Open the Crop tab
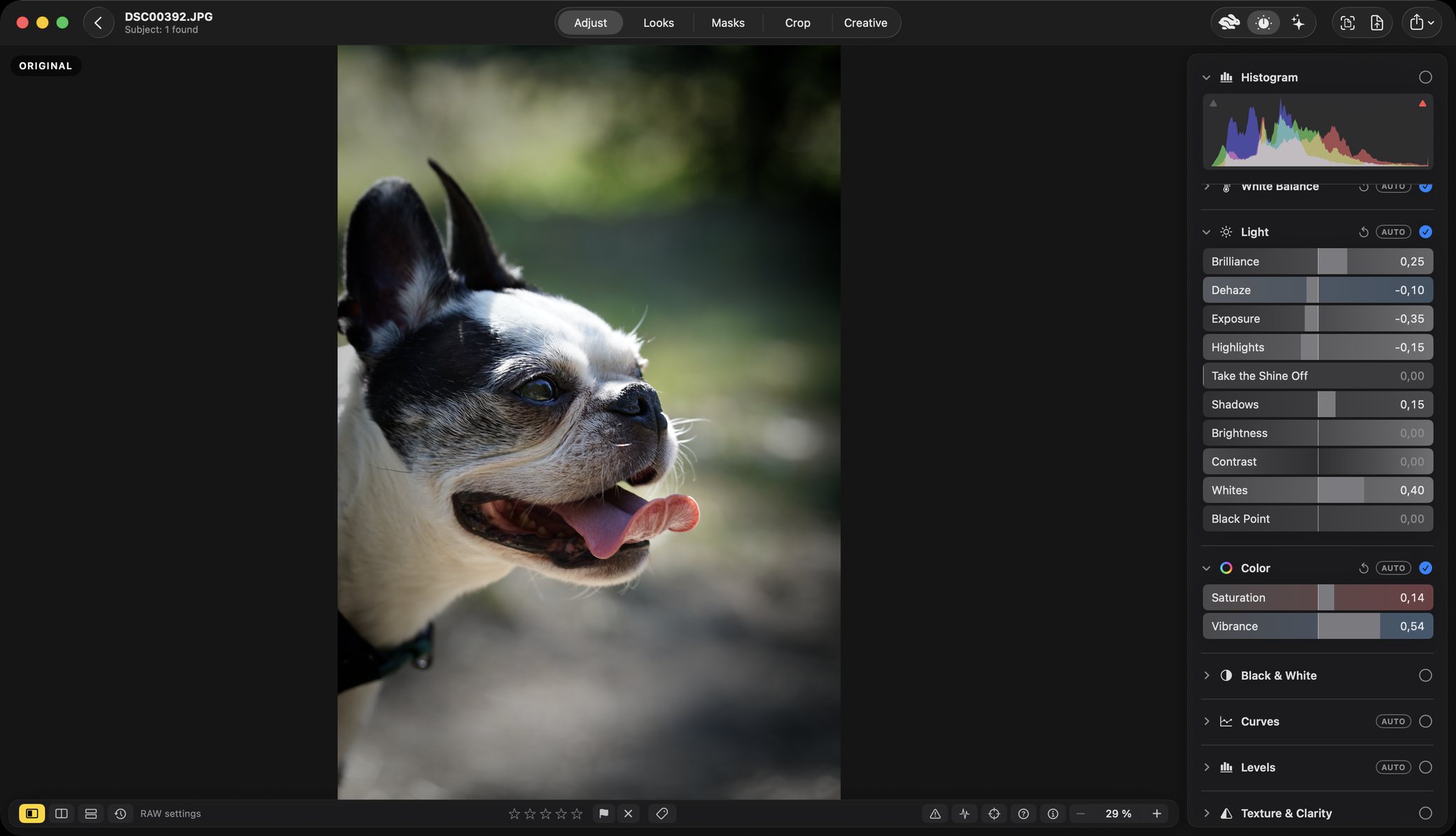The width and height of the screenshot is (1456, 836). point(797,22)
